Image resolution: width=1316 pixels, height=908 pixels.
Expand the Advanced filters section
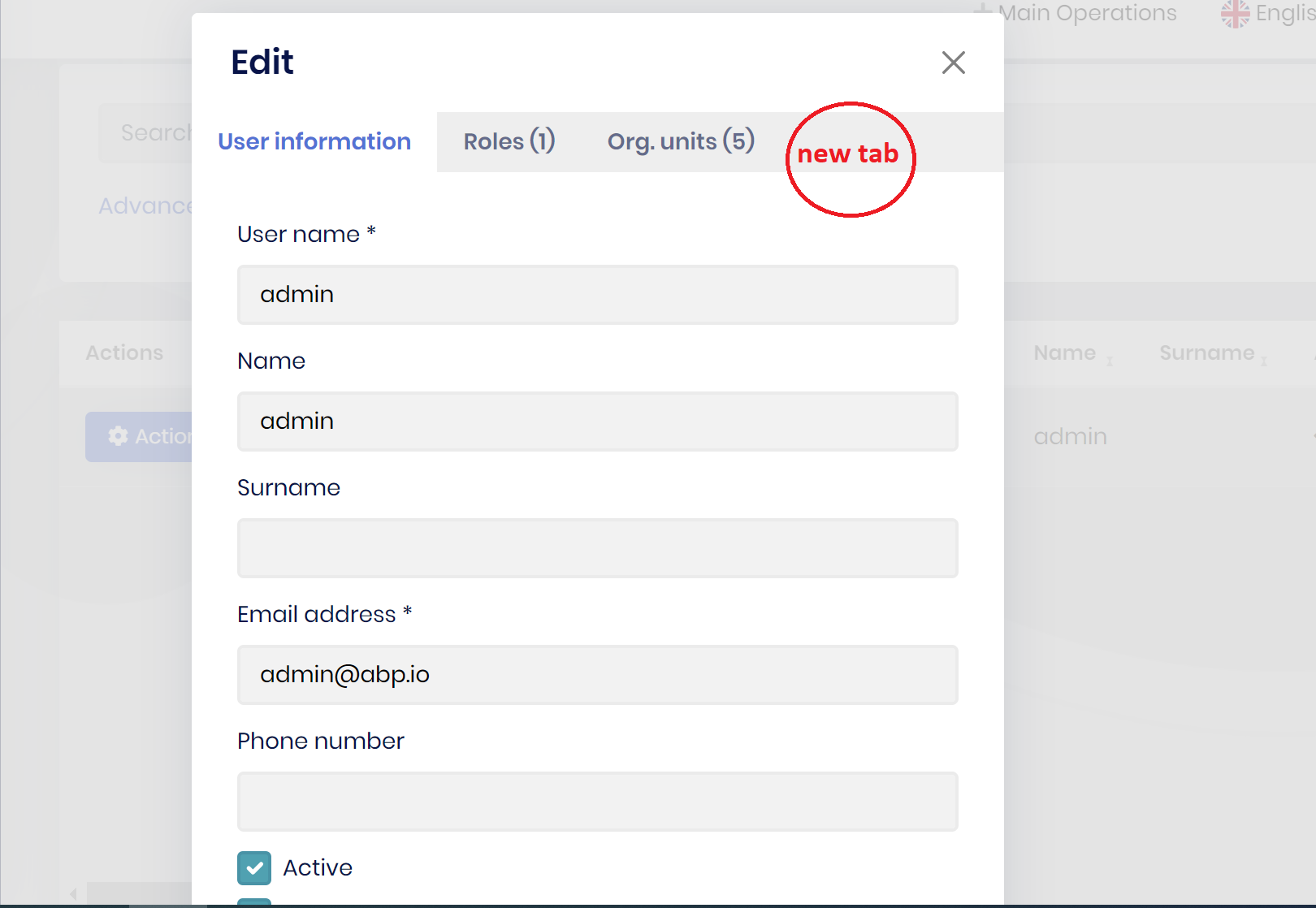tap(145, 206)
